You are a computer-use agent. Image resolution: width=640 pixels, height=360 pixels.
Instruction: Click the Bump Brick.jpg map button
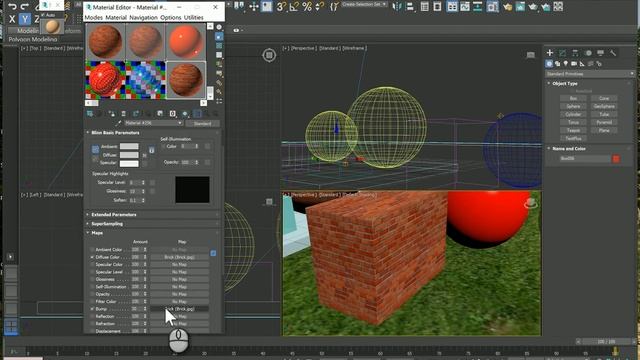180,309
